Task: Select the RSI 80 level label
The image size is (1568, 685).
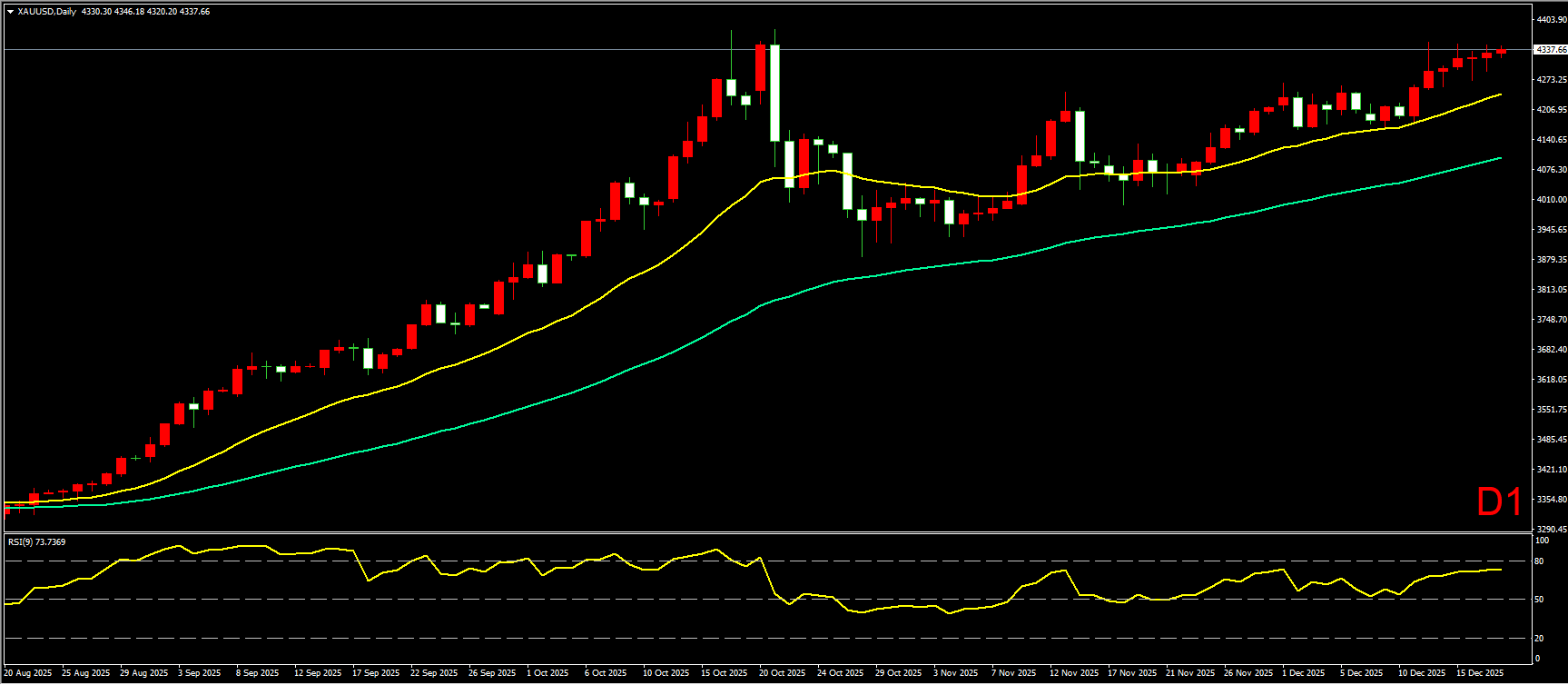Action: coord(1539,561)
